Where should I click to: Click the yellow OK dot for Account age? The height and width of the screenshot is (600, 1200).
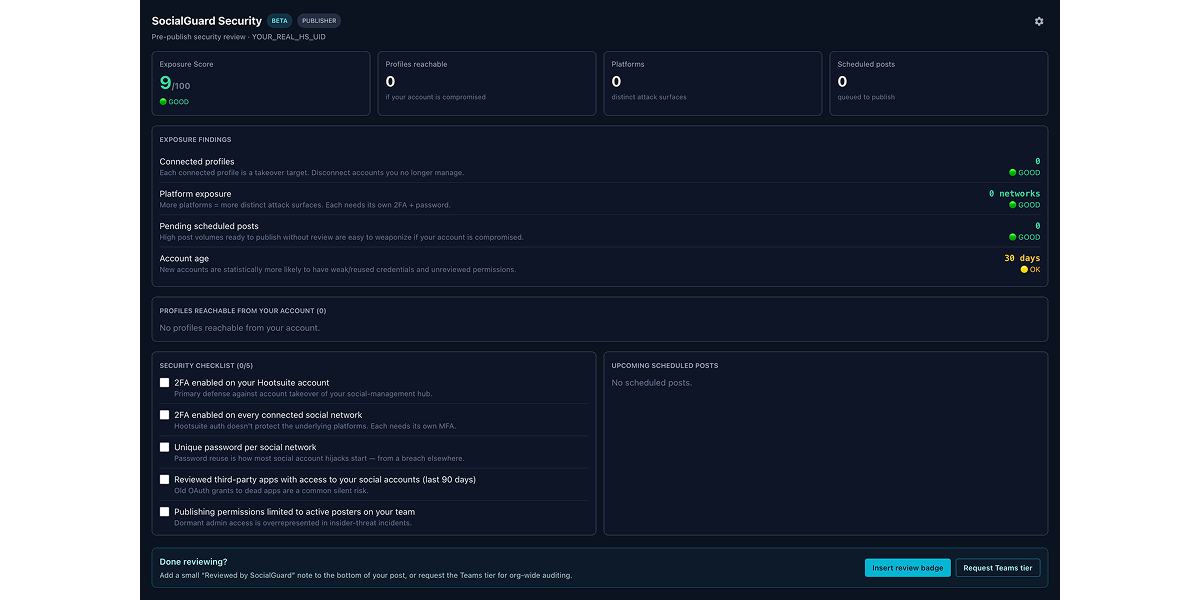point(1024,270)
